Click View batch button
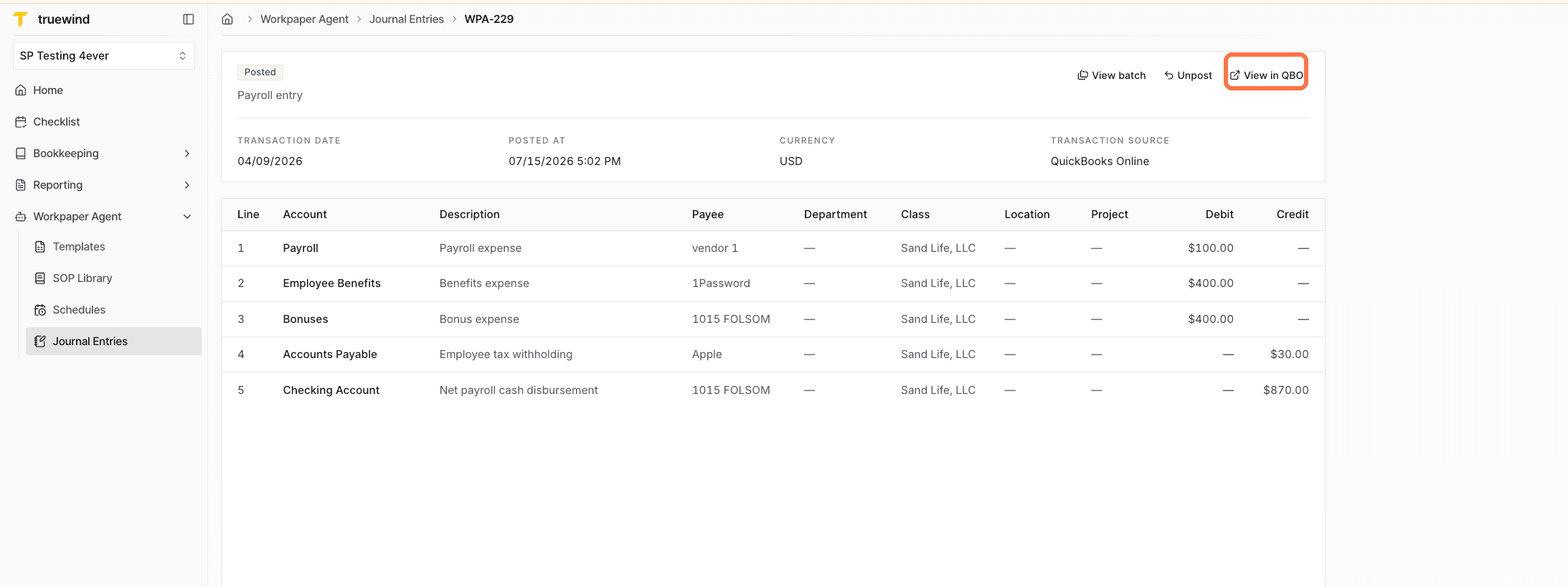Image resolution: width=1568 pixels, height=587 pixels. pos(1112,75)
